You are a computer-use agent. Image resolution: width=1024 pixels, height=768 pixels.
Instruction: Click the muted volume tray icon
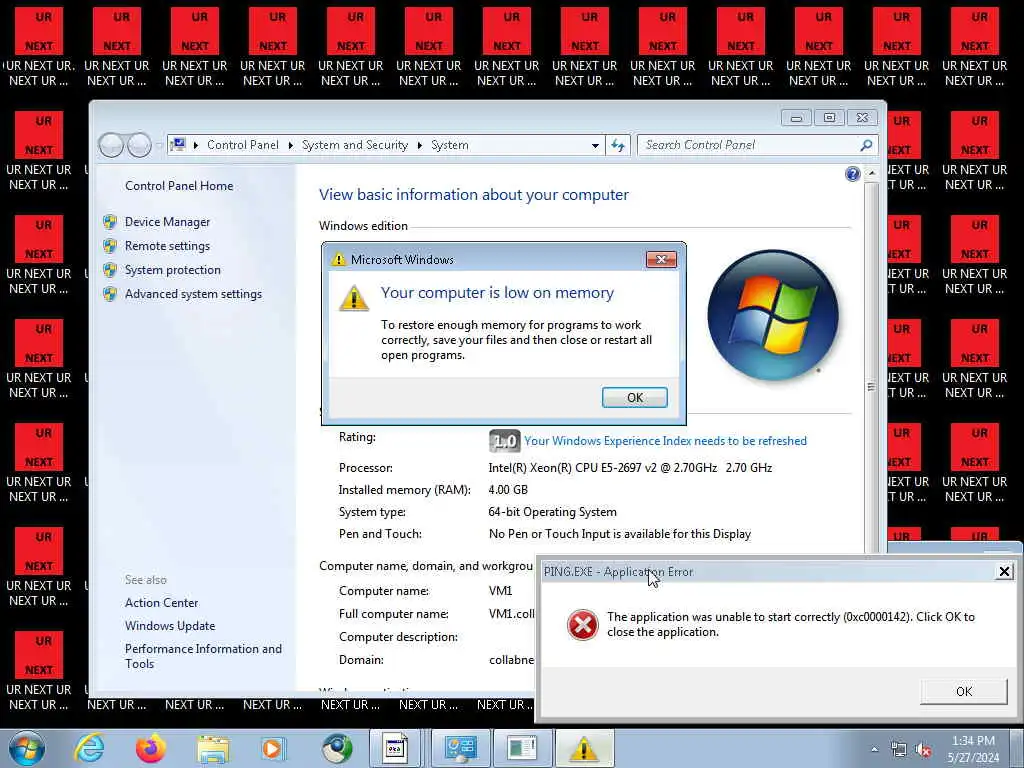[923, 750]
